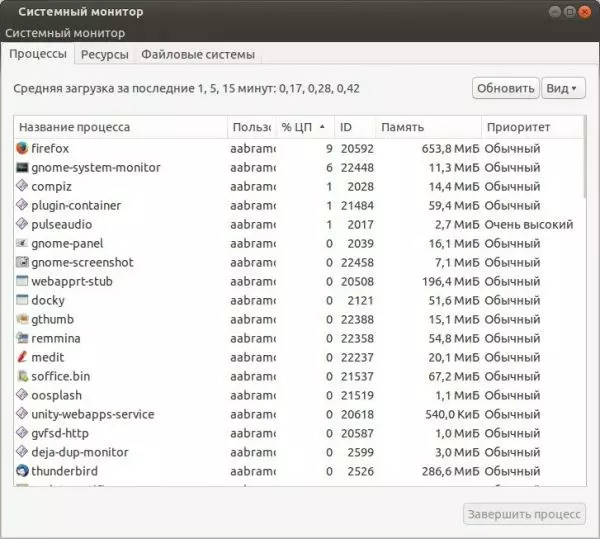Switch to the Ресурсы tab
The image size is (600, 539).
click(104, 54)
